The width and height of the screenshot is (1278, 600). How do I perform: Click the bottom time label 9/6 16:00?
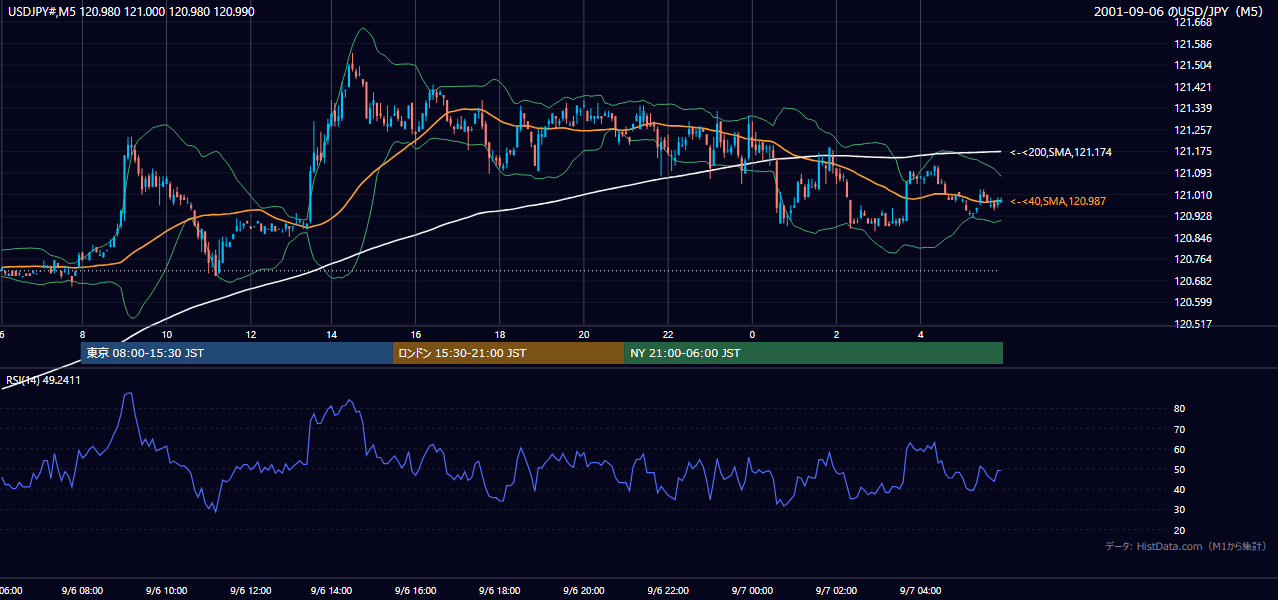click(417, 591)
